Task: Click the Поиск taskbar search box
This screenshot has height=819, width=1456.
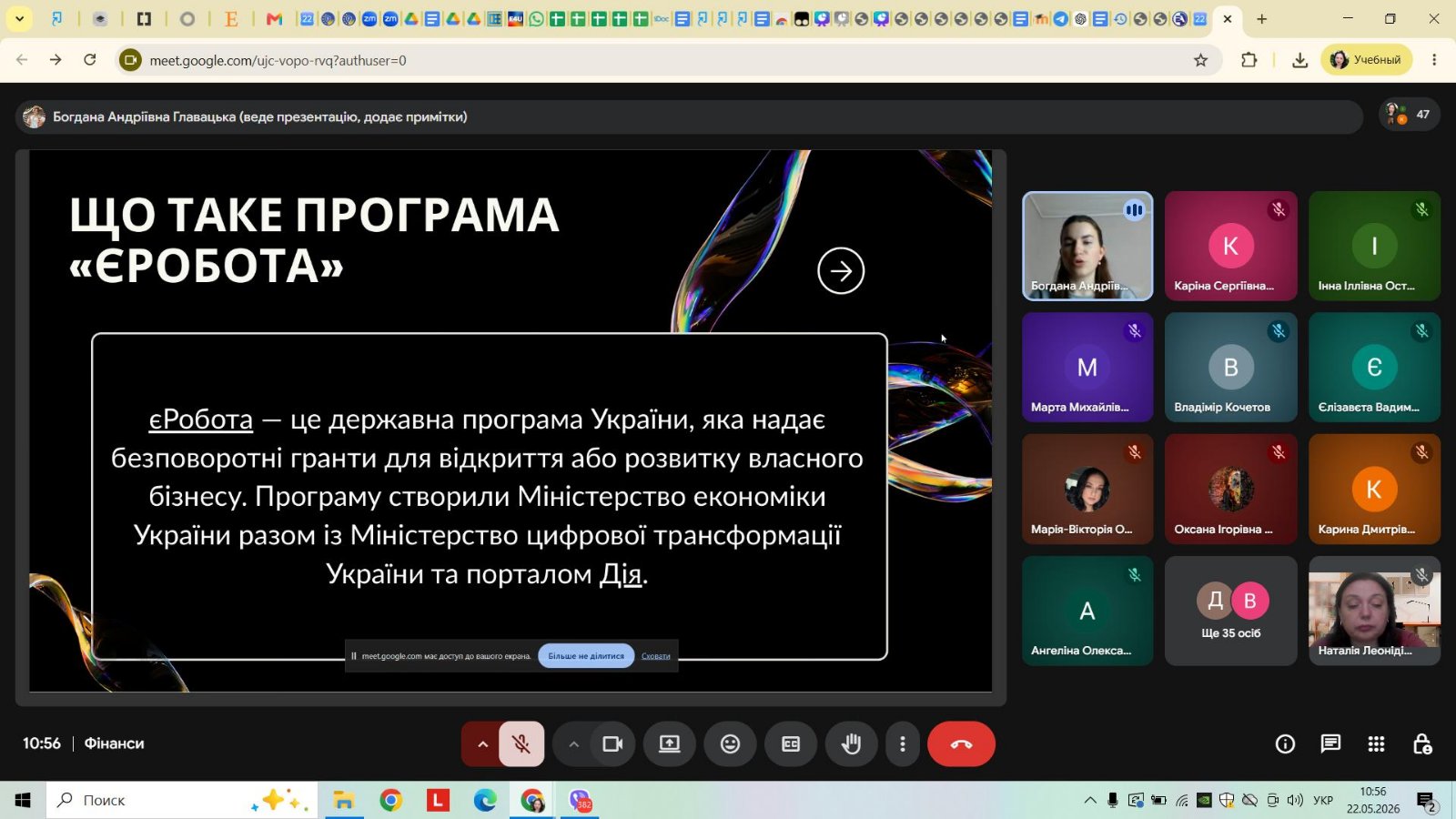Action: click(x=182, y=801)
